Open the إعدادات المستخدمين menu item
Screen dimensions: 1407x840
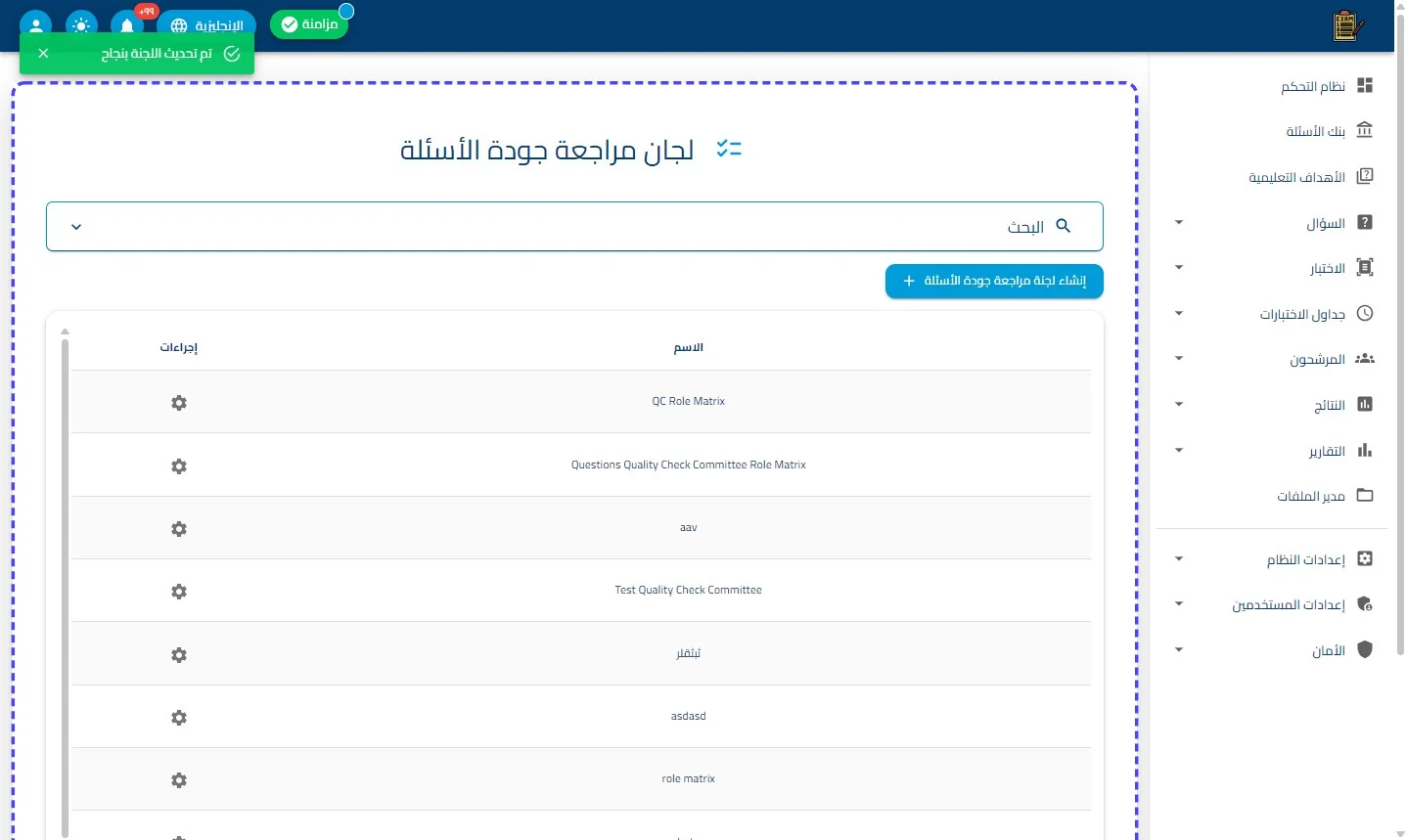point(1272,604)
